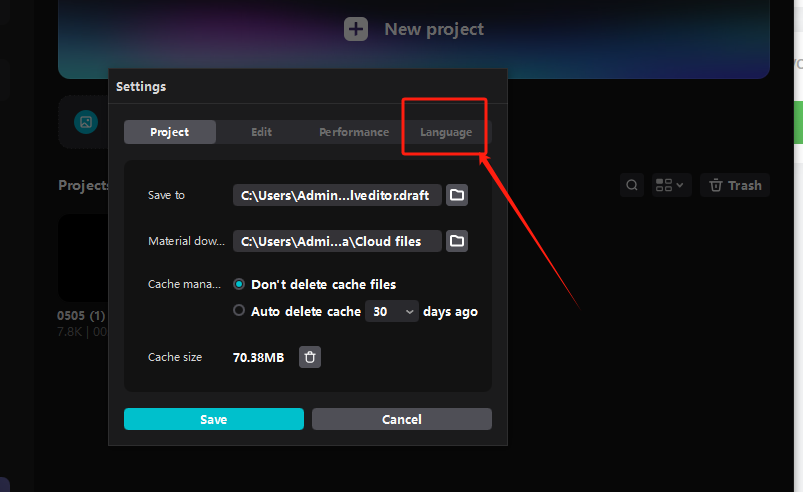Select Don't delete cache files option
The width and height of the screenshot is (803, 492).
click(x=239, y=284)
